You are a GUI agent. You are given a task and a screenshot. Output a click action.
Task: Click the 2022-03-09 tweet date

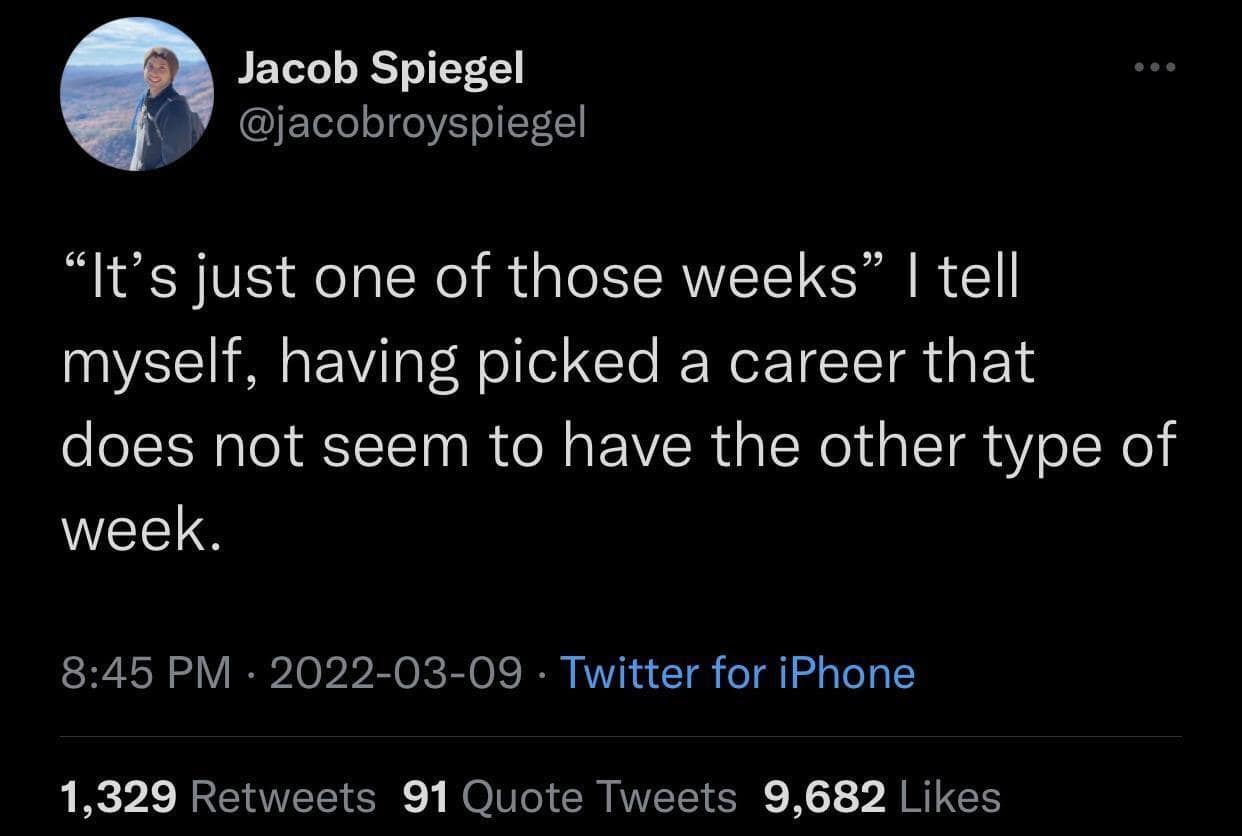coord(395,673)
